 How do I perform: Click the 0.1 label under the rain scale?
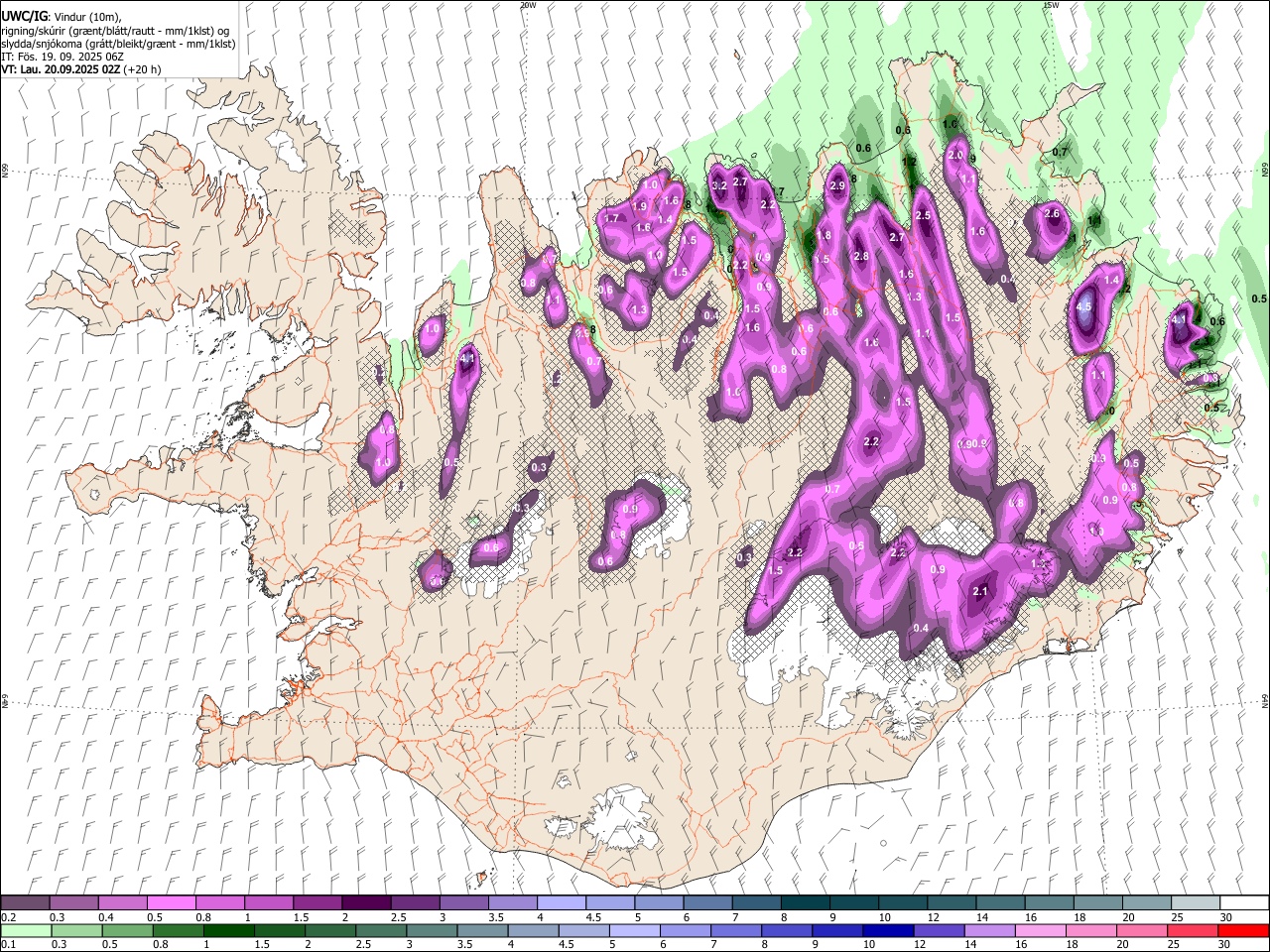9,944
